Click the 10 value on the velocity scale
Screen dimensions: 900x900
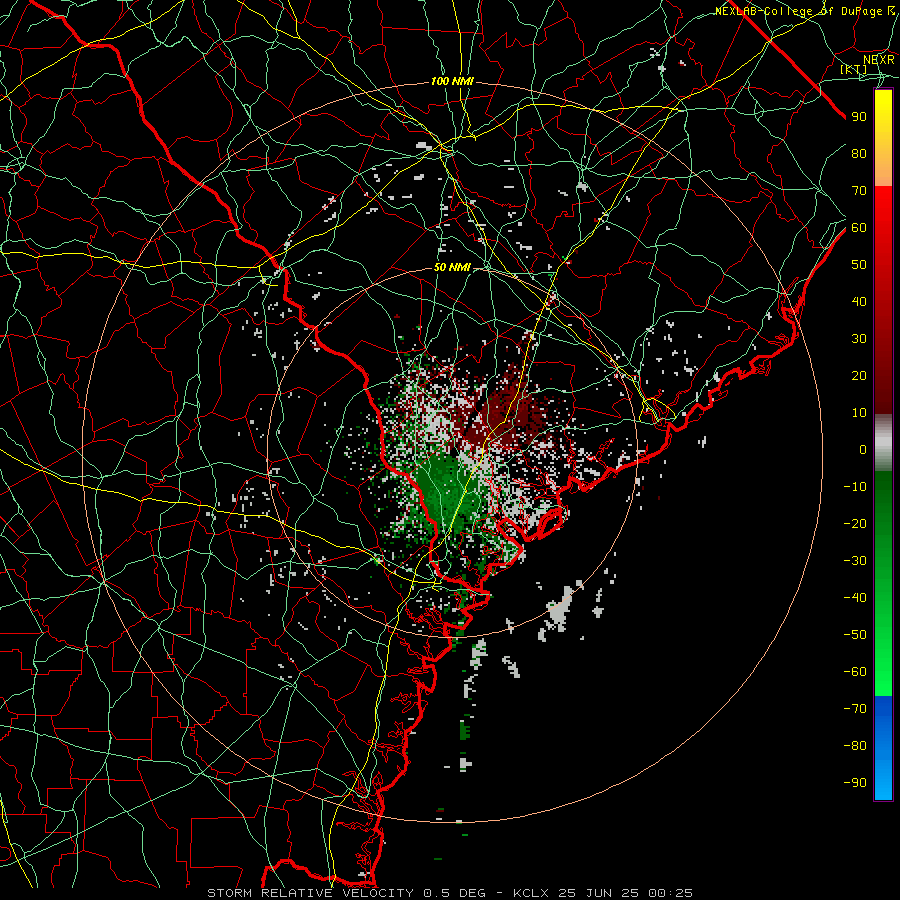click(859, 413)
